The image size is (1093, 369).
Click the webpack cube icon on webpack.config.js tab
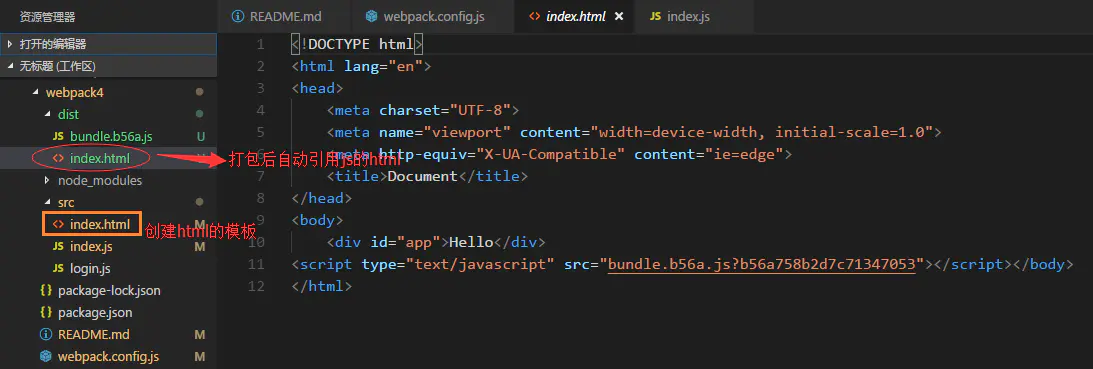coord(372,16)
